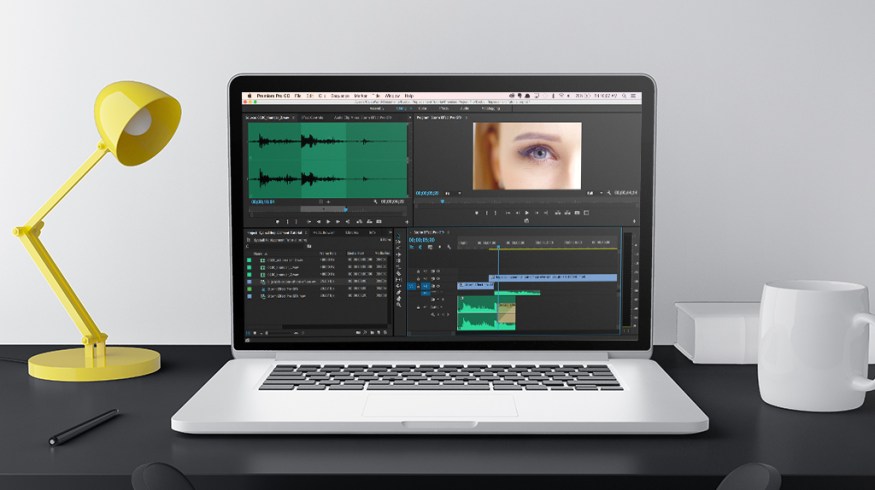Export frame from Program monitor
The height and width of the screenshot is (490, 875).
click(x=577, y=213)
